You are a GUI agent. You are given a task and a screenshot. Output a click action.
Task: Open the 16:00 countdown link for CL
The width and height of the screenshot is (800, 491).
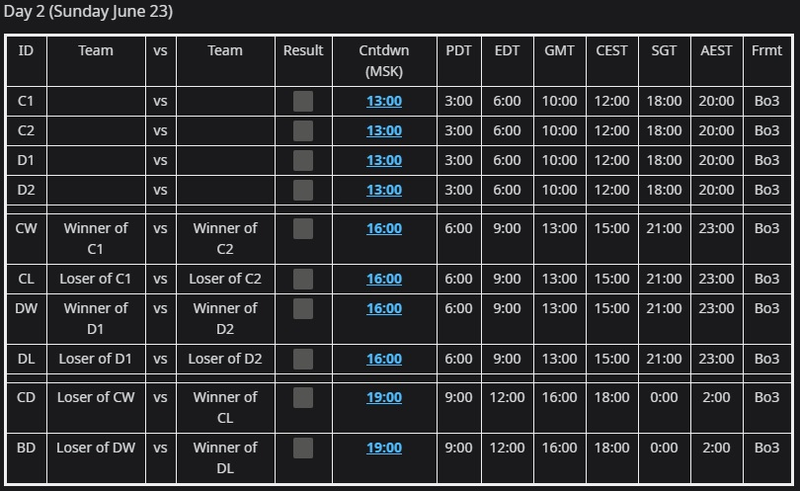(384, 279)
